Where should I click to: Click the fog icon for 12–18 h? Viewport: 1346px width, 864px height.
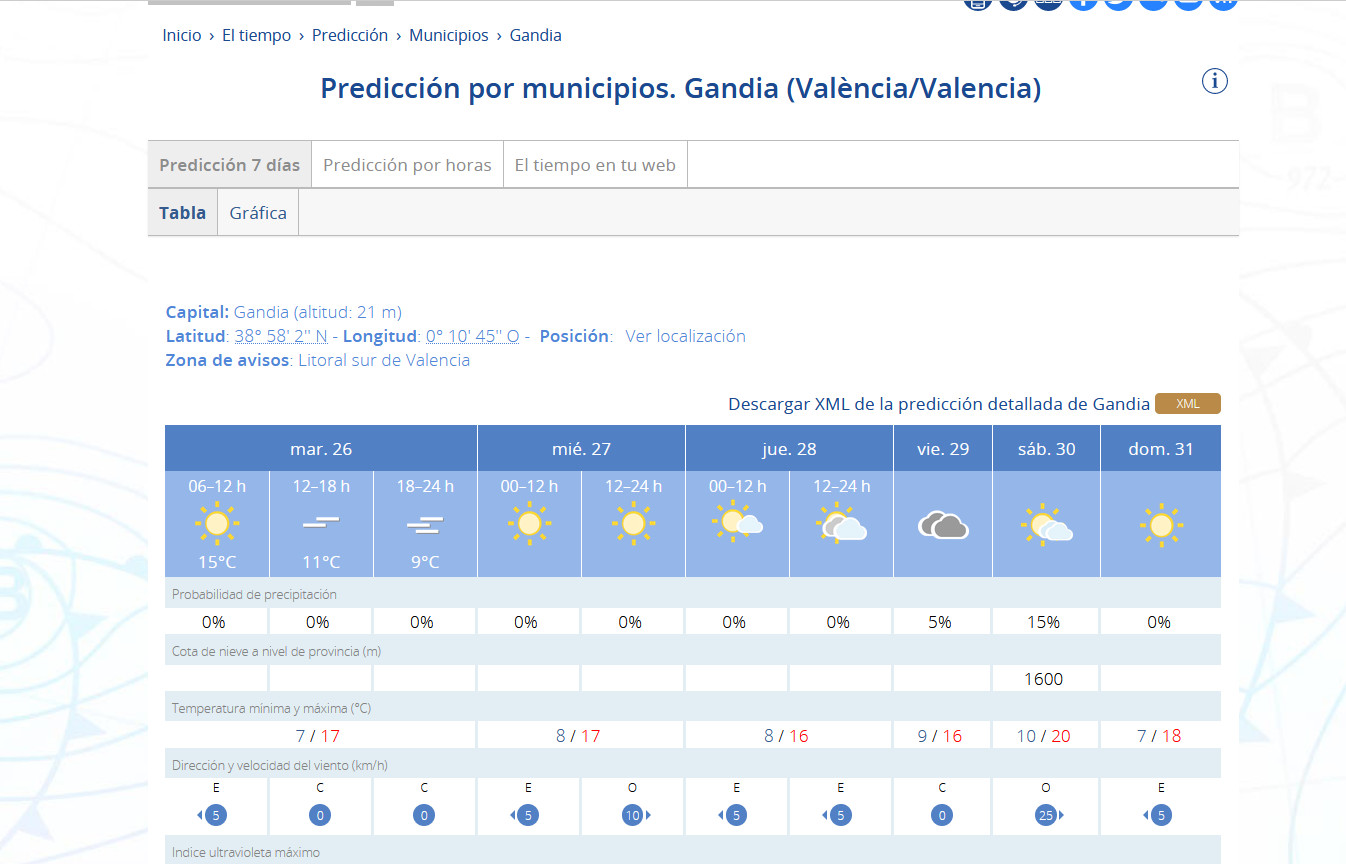tap(321, 523)
